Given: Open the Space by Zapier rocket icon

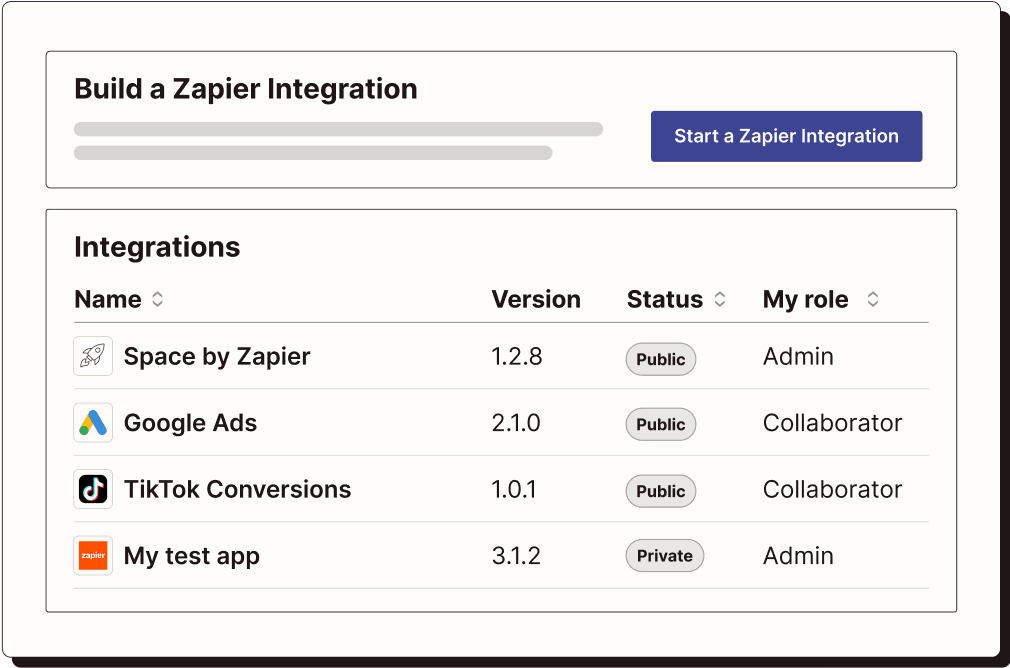Looking at the screenshot, I should (93, 356).
